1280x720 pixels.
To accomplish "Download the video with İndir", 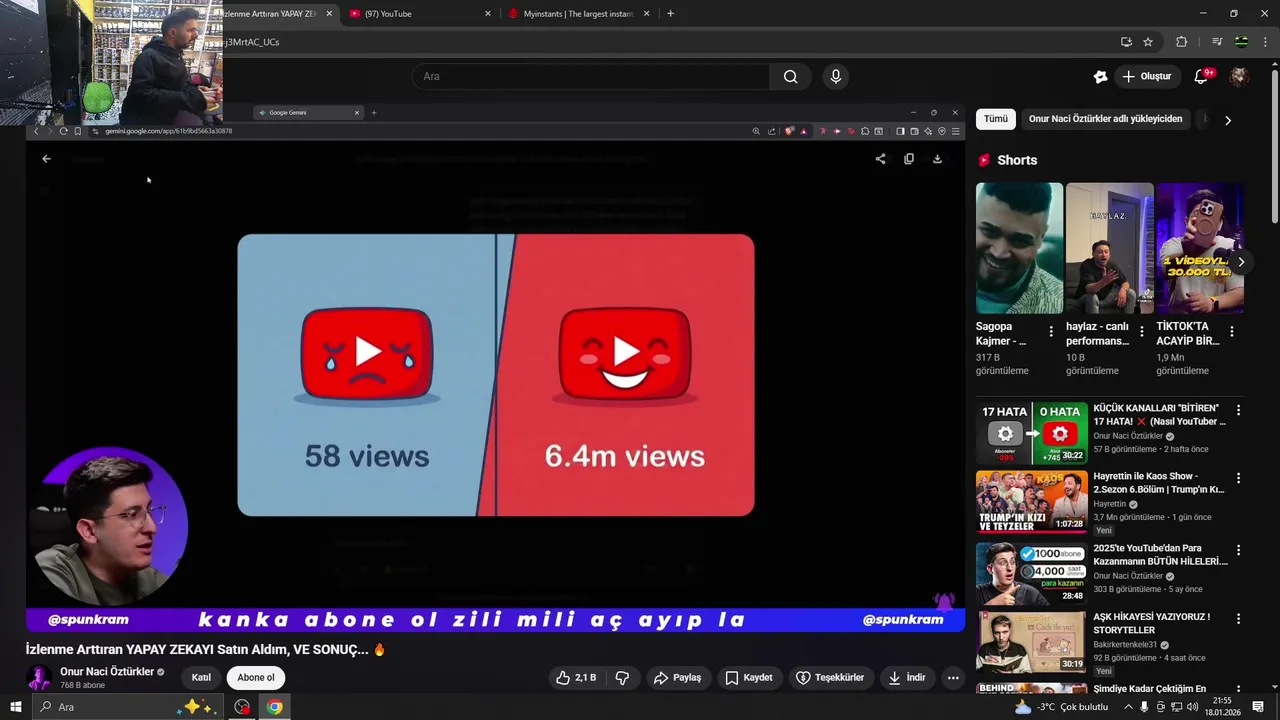I will point(907,677).
